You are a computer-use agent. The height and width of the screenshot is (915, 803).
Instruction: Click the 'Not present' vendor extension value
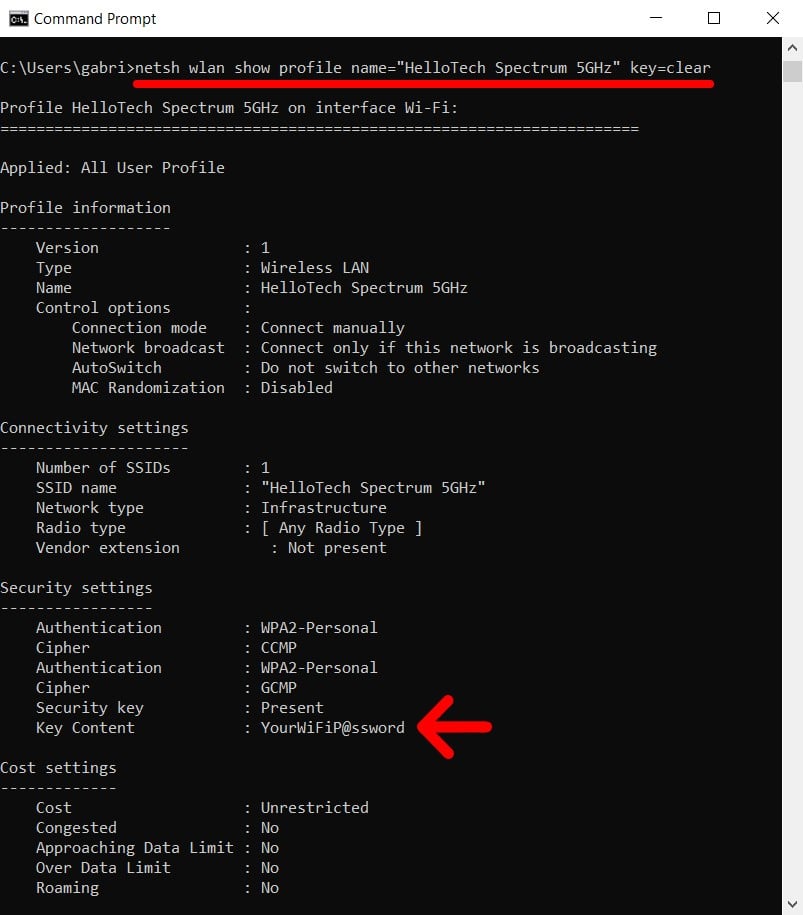(337, 548)
